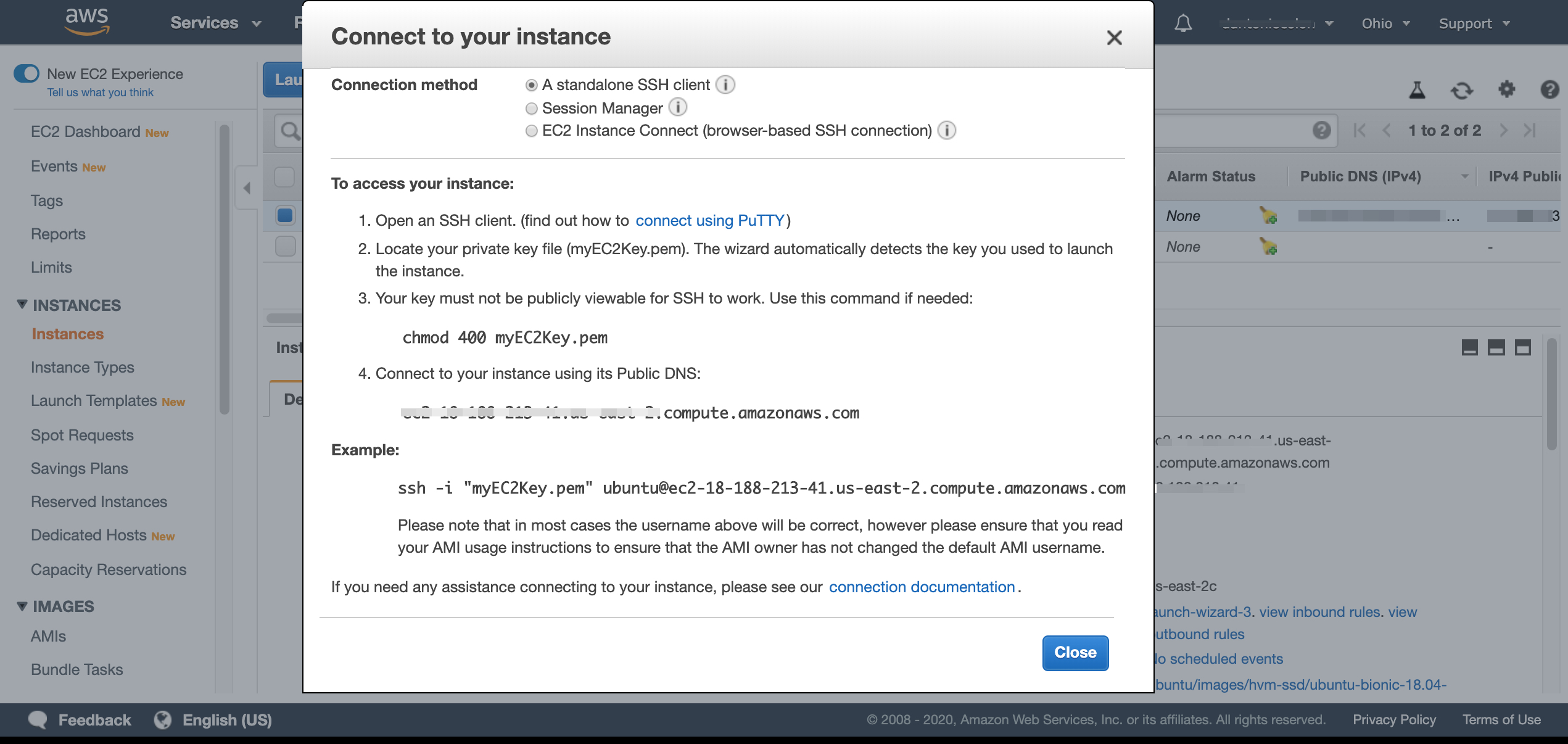The image size is (1568, 744).
Task: Click the help question mark icon
Action: [1550, 89]
